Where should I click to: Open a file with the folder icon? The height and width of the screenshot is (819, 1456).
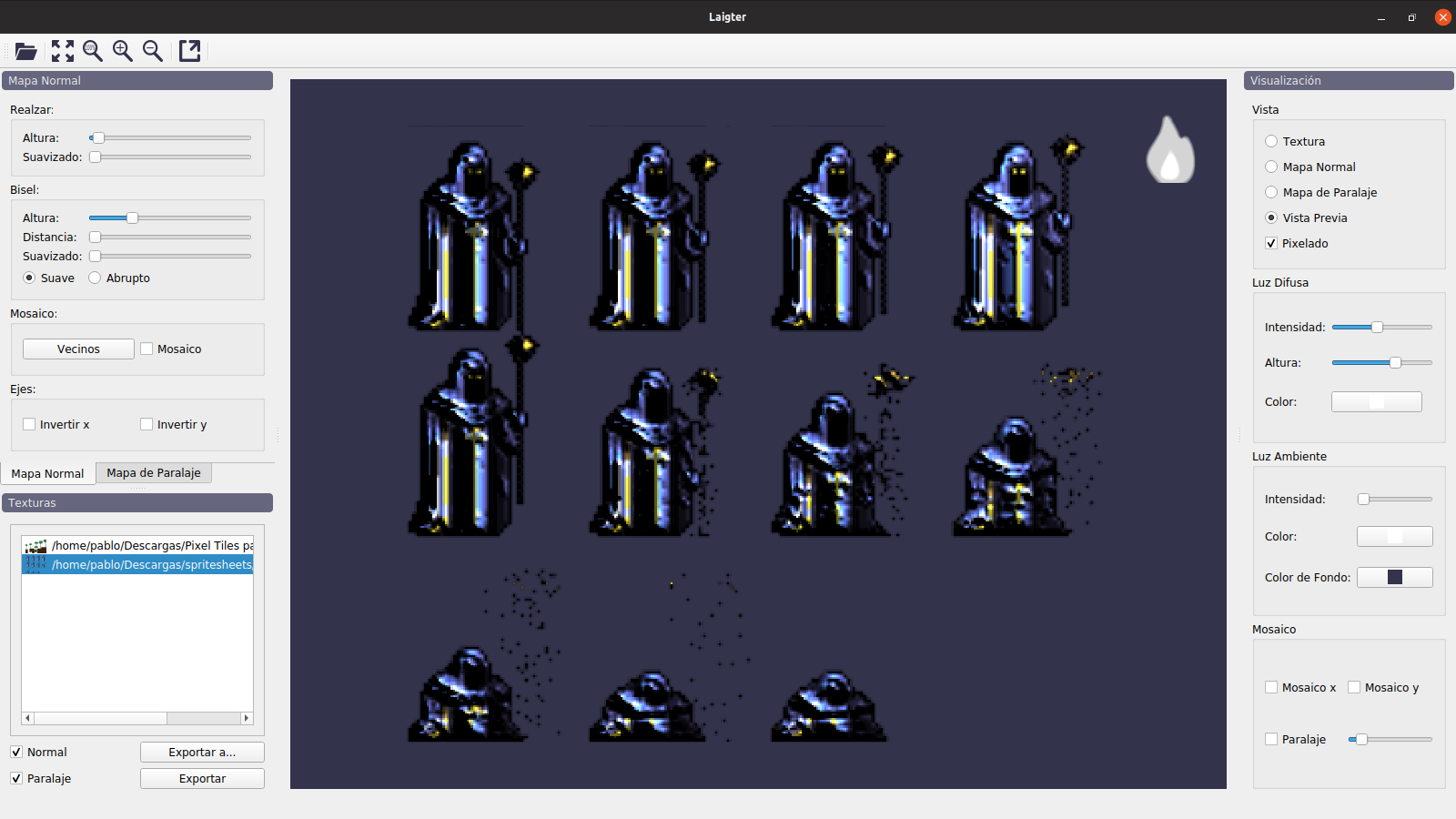(26, 51)
